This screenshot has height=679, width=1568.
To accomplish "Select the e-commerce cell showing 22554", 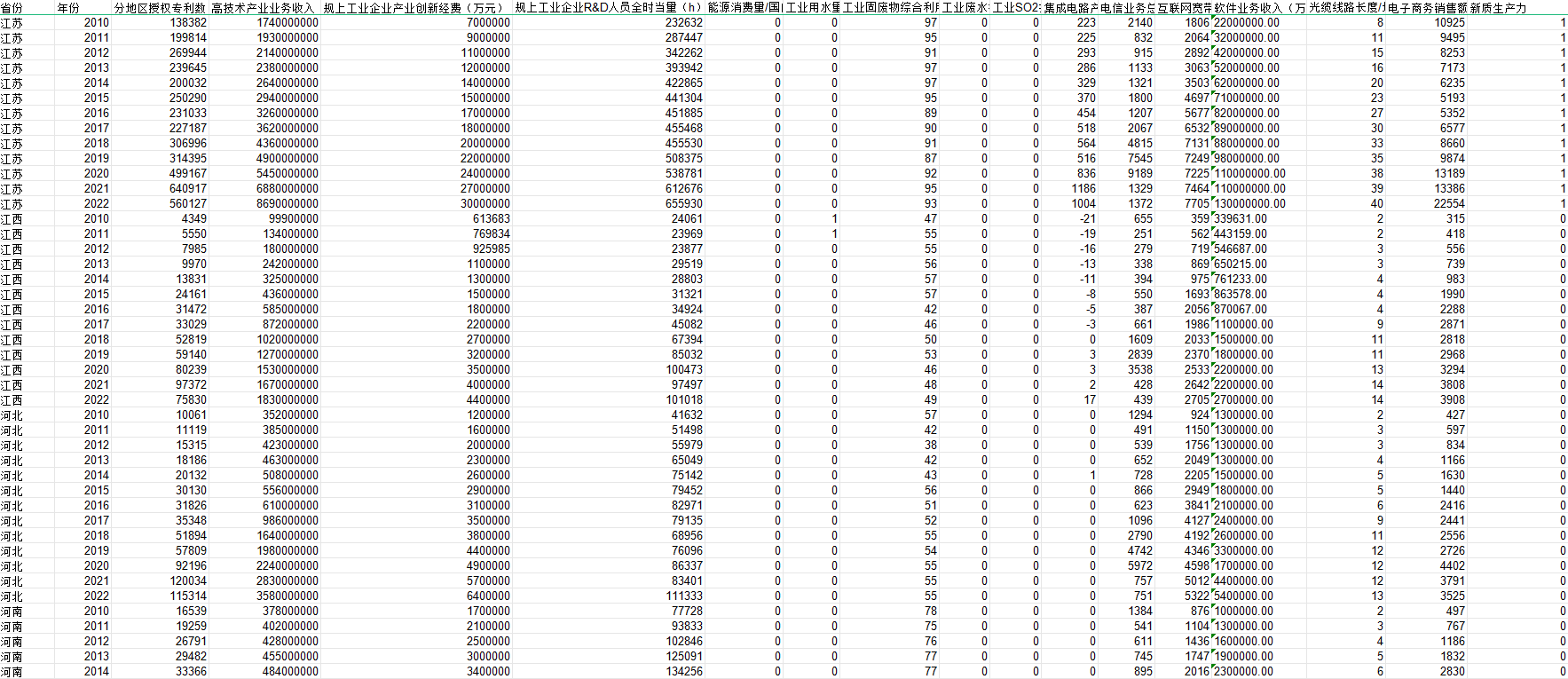I will click(1448, 204).
